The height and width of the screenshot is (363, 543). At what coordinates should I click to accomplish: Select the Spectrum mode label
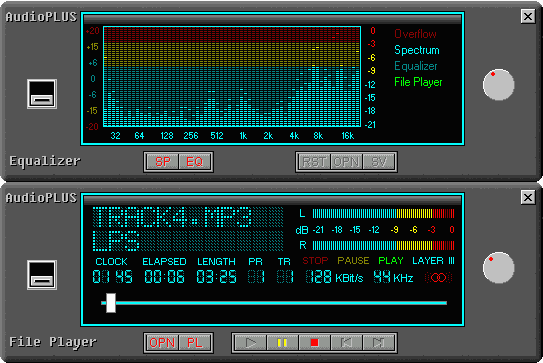(x=417, y=50)
